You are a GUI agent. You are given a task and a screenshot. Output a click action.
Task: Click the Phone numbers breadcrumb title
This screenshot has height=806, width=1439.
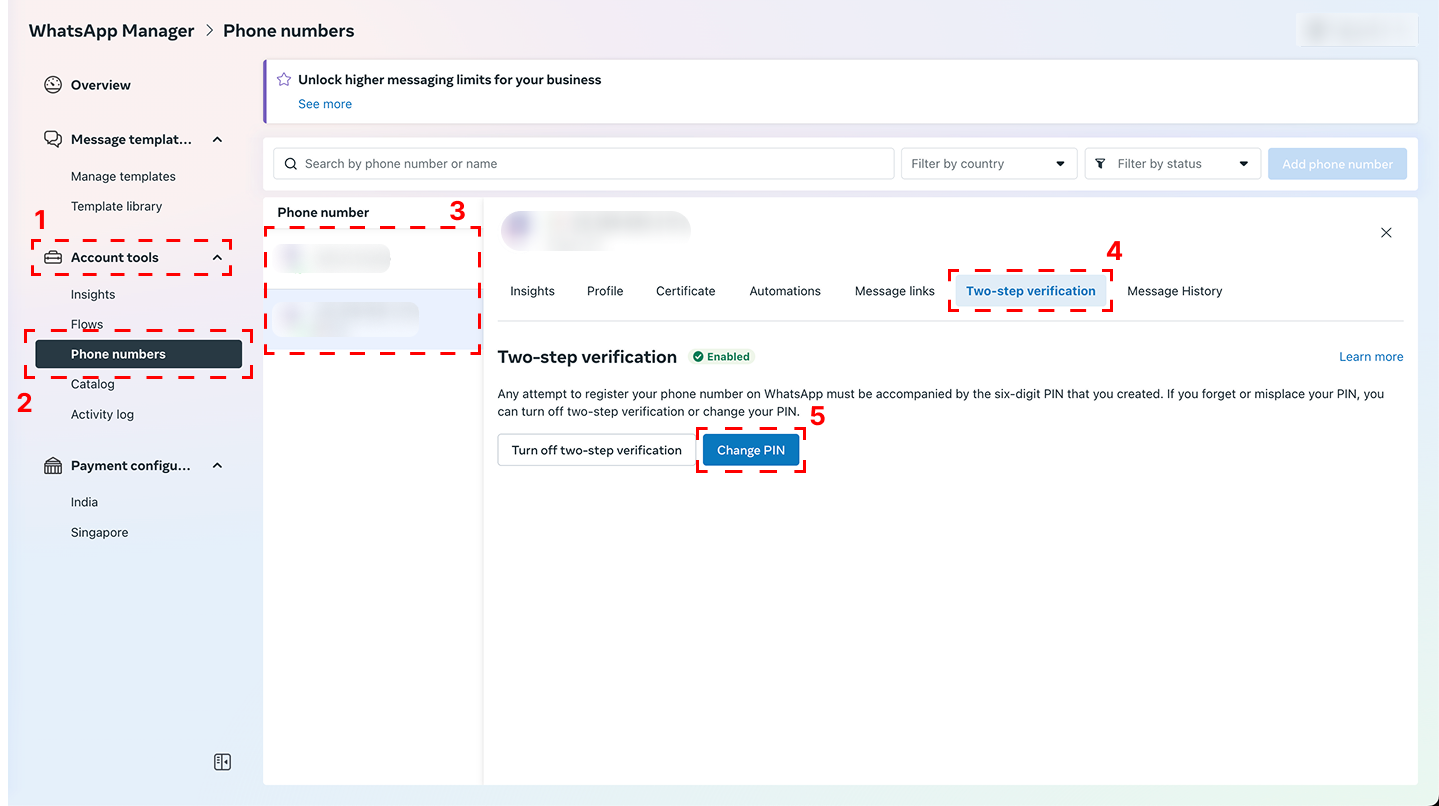click(x=289, y=31)
